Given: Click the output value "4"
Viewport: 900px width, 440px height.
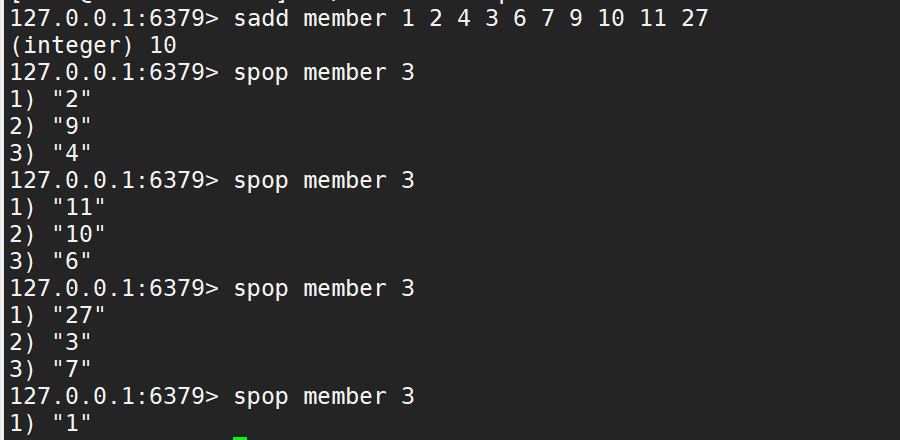Looking at the screenshot, I should click(72, 153).
